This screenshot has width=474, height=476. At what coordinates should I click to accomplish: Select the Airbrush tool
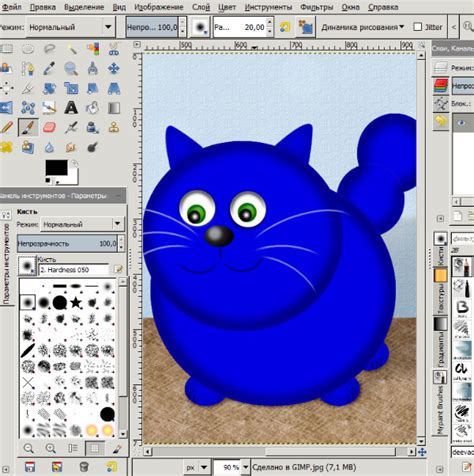click(x=71, y=127)
